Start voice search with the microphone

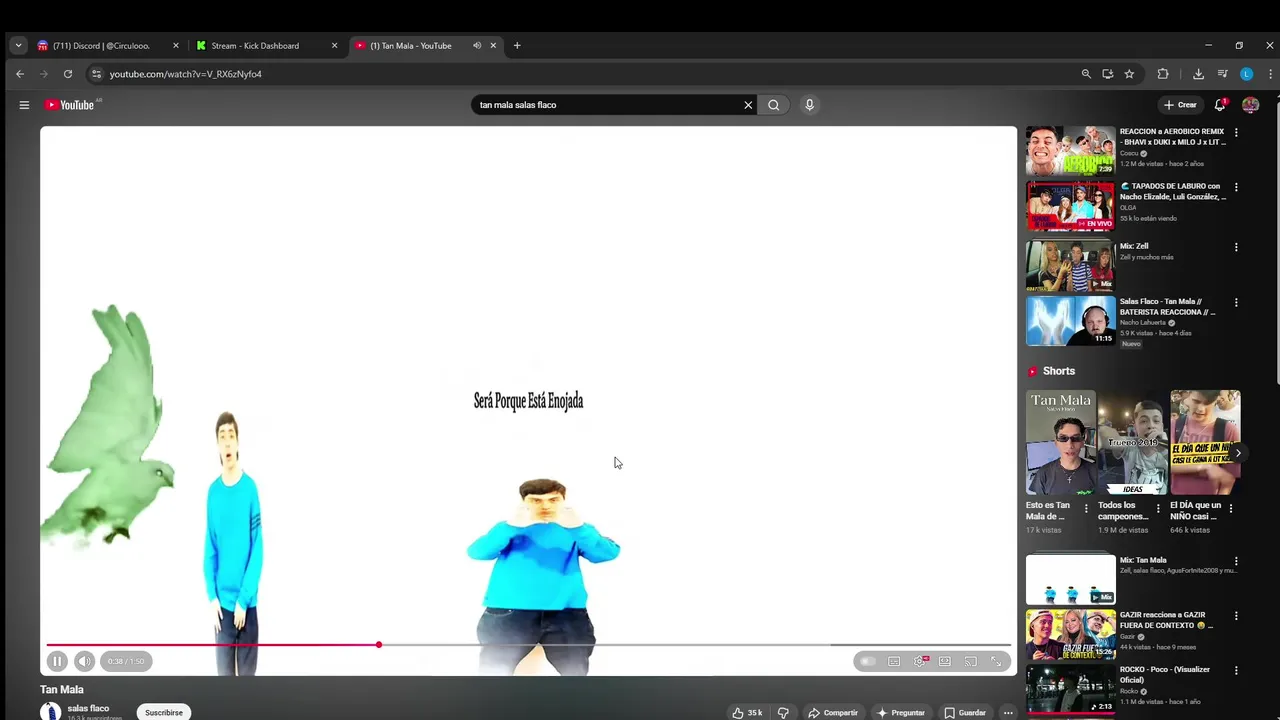tap(810, 105)
